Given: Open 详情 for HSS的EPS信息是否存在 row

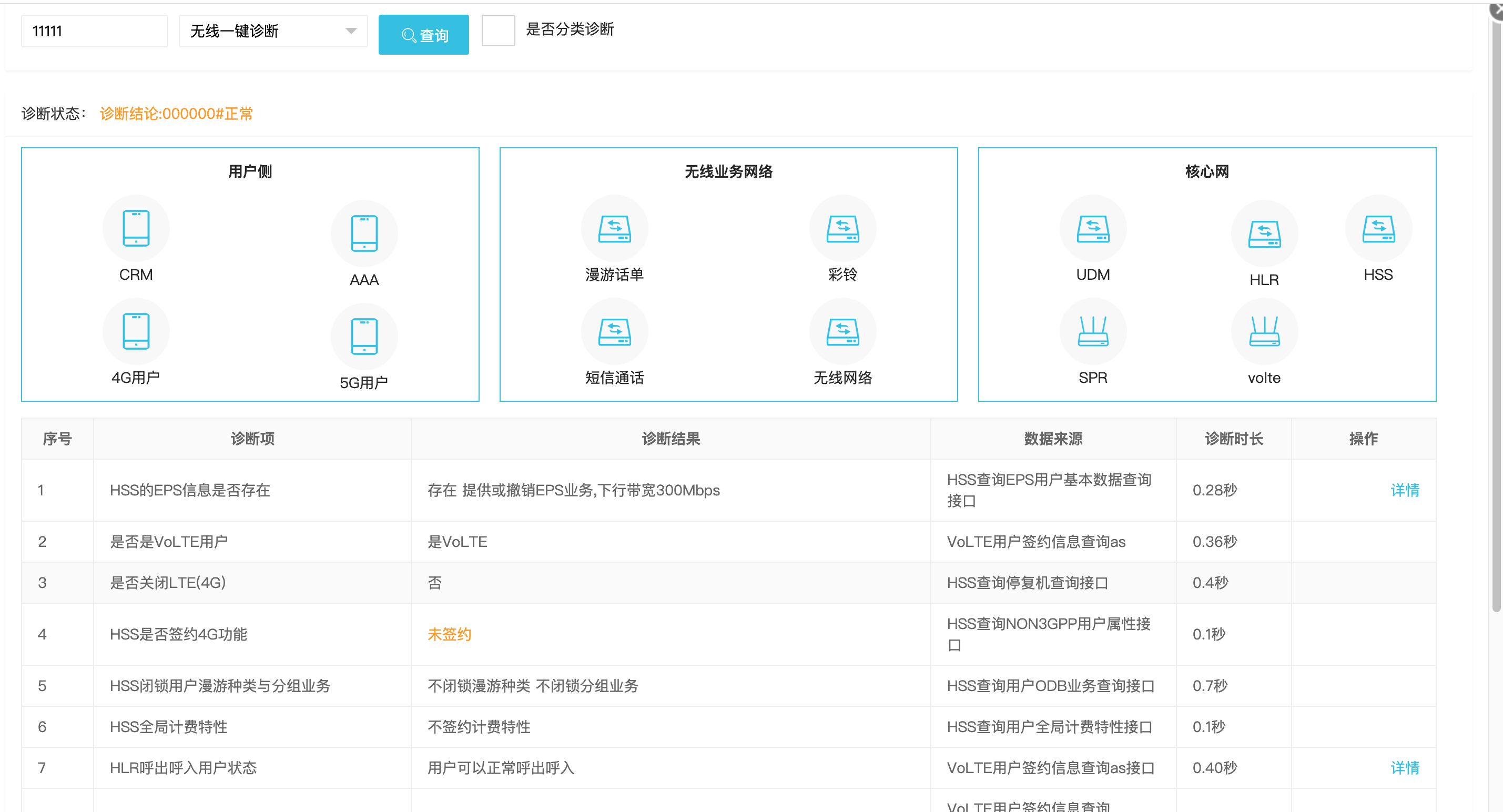Looking at the screenshot, I should coord(1404,490).
